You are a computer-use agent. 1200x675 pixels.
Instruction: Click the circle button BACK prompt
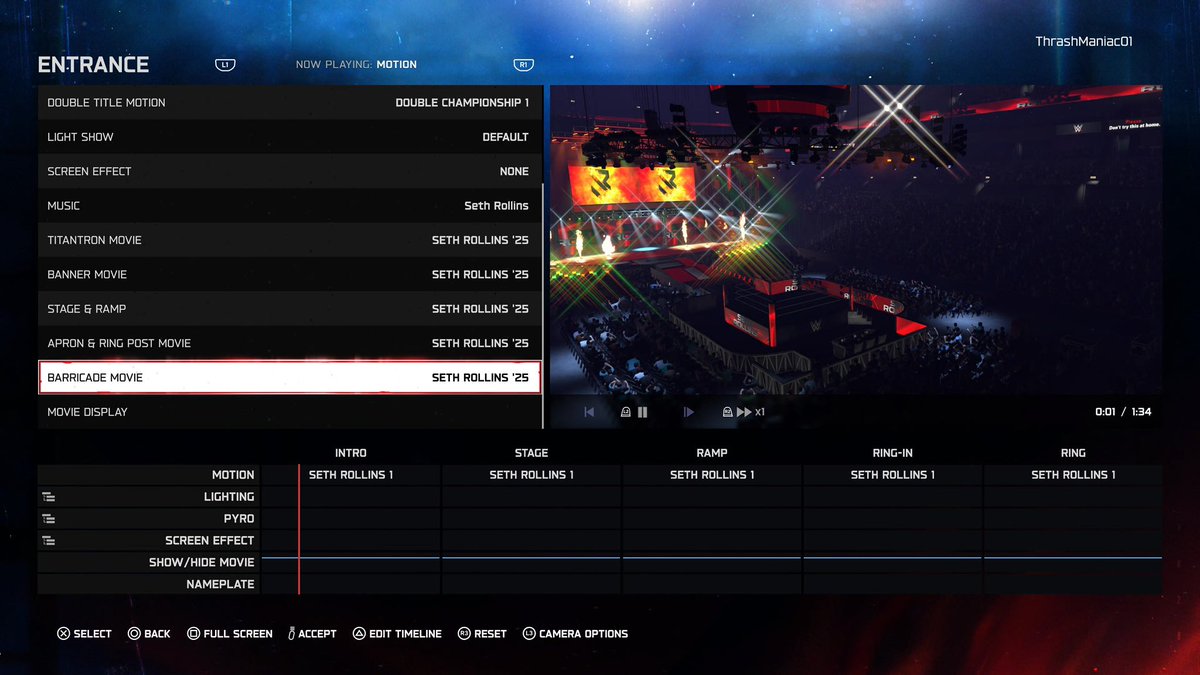coord(149,634)
